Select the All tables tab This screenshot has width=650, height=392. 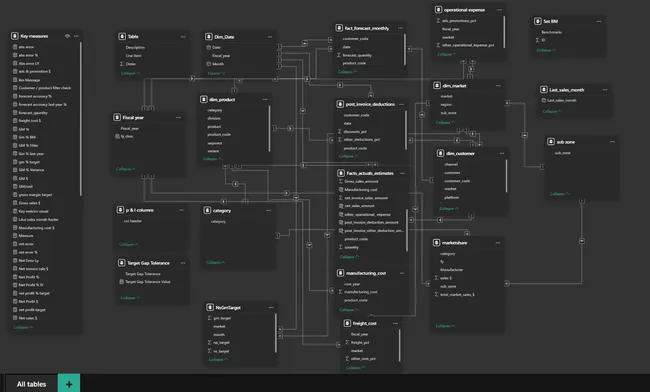[31, 384]
